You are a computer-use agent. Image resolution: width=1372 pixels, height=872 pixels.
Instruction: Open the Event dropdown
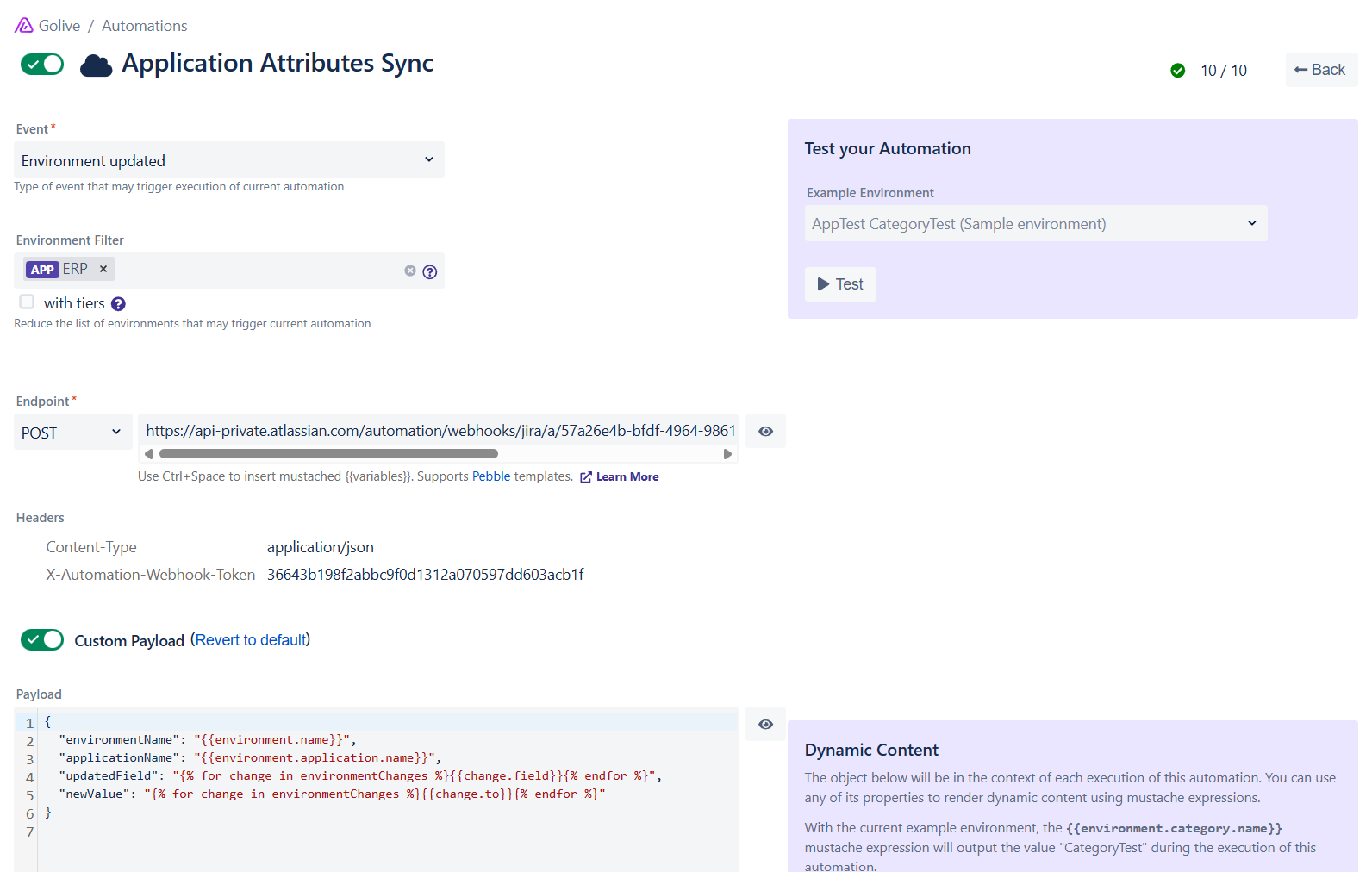[229, 160]
